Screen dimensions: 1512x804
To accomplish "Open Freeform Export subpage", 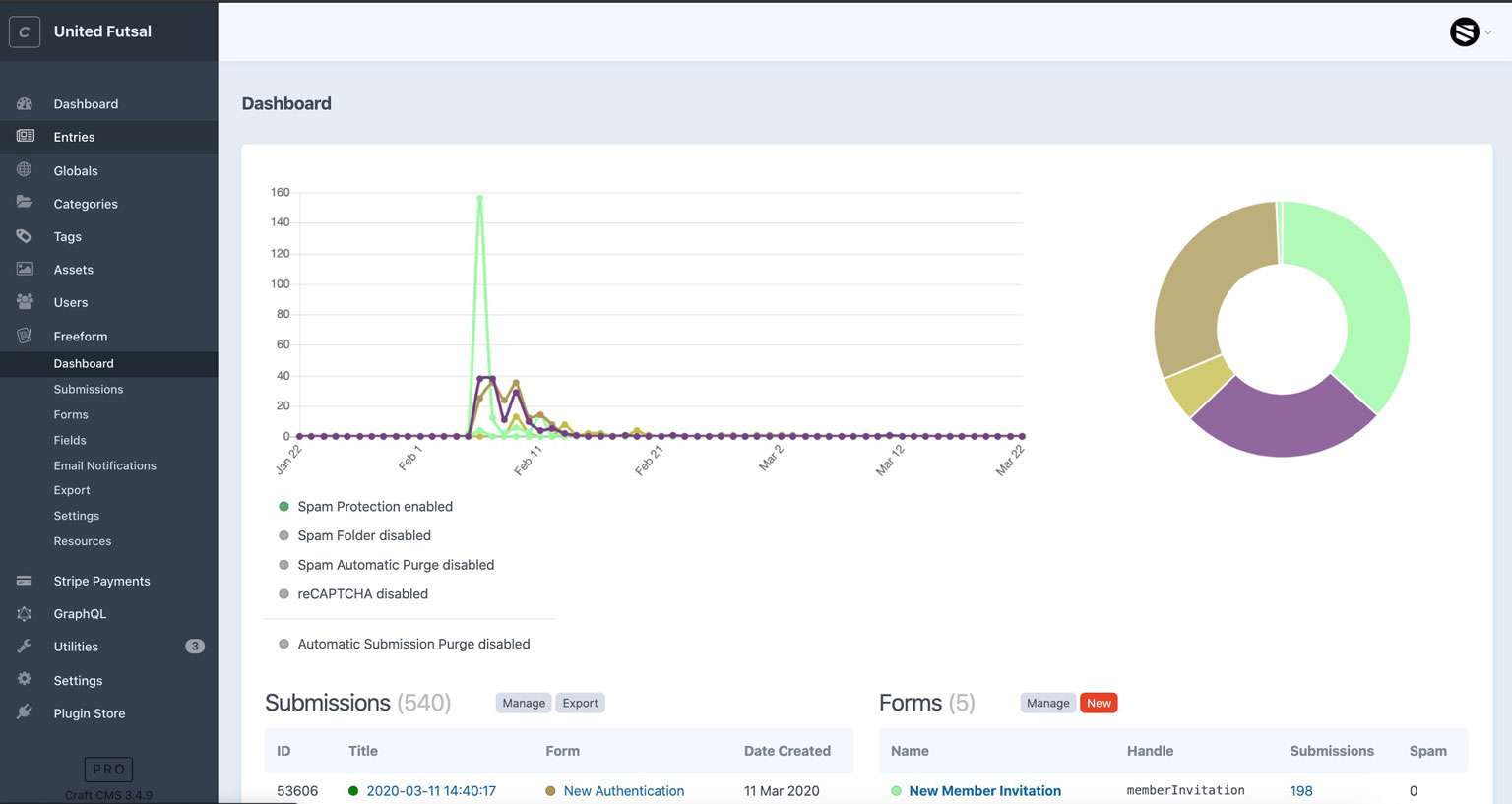I will coord(72,490).
